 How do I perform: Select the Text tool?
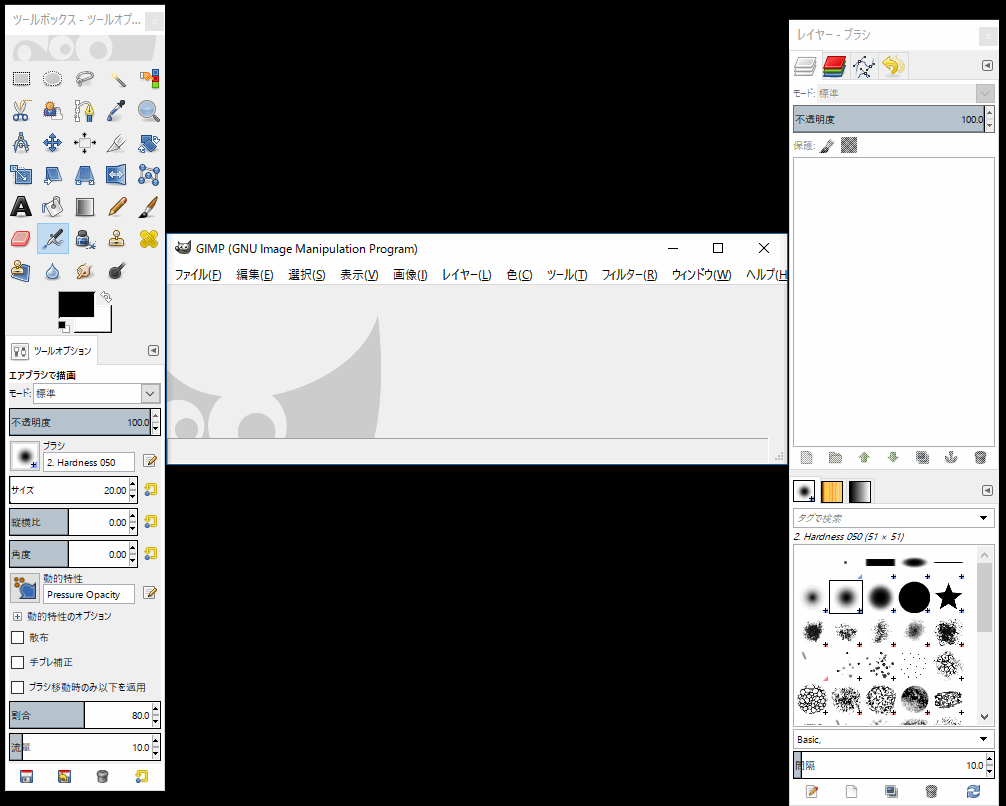[x=21, y=207]
